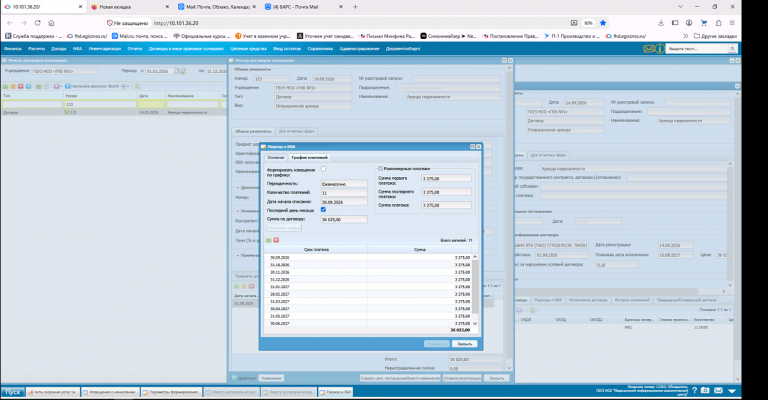Click the Сумма по договору field

click(x=344, y=219)
